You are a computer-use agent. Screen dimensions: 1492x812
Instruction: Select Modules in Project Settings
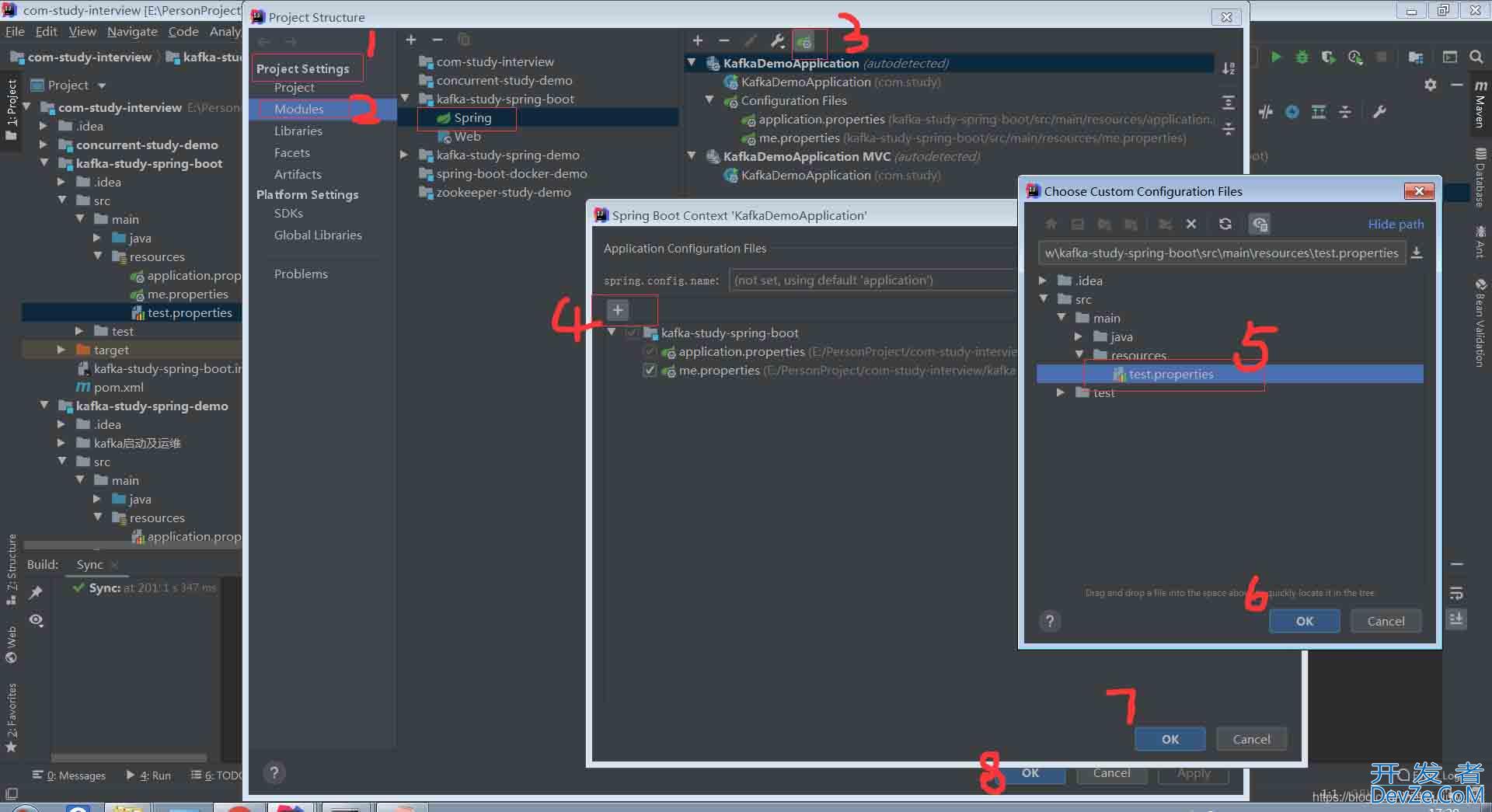(298, 109)
